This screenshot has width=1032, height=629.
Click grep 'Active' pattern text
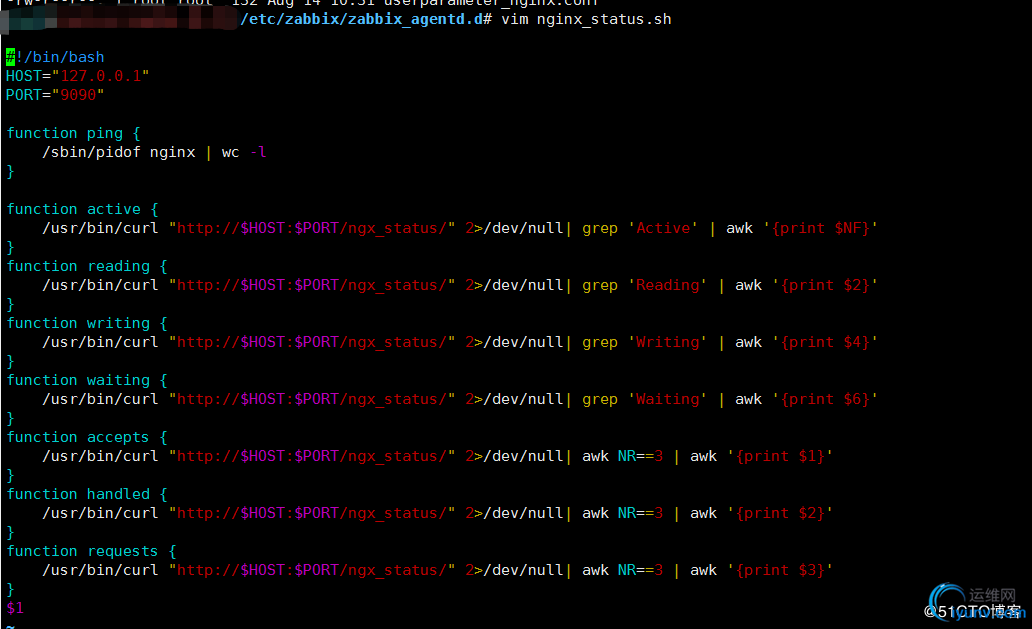(640, 228)
